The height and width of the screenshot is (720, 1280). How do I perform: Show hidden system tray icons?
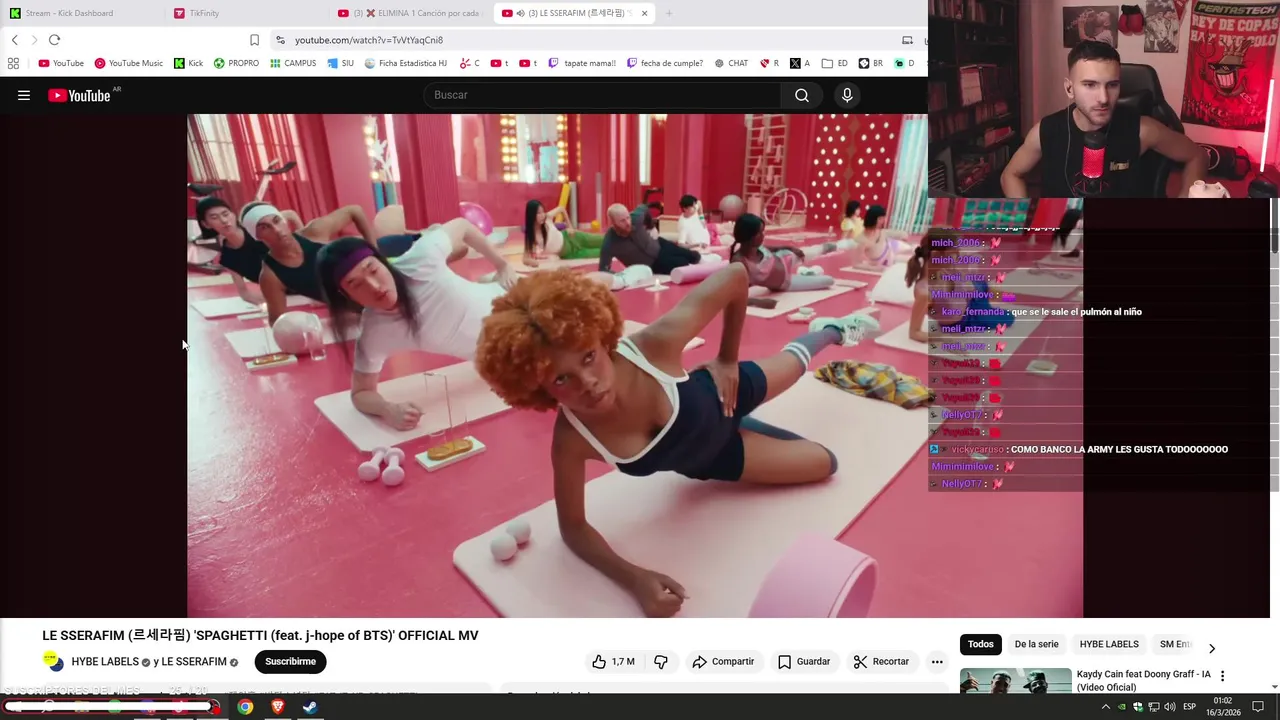[1105, 707]
